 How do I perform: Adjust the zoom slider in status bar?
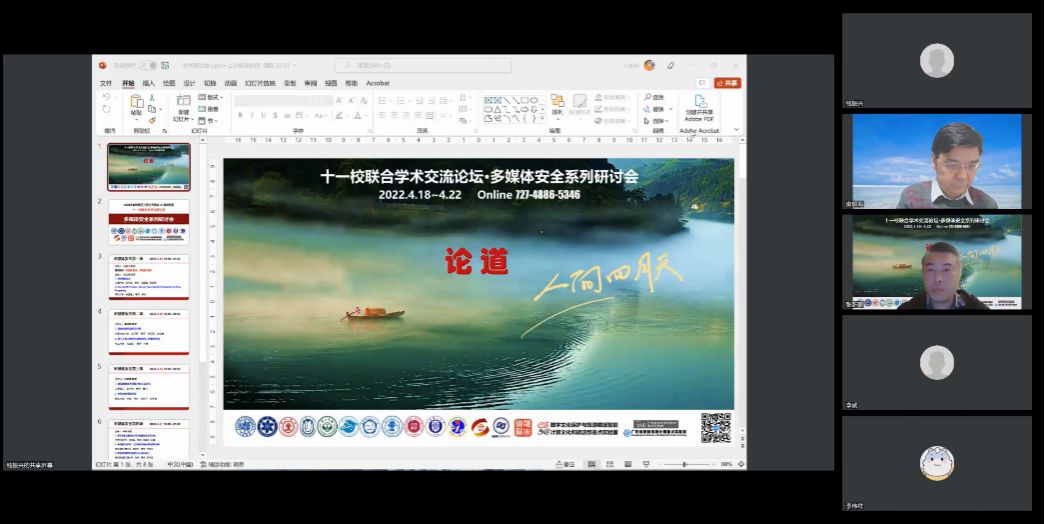685,464
